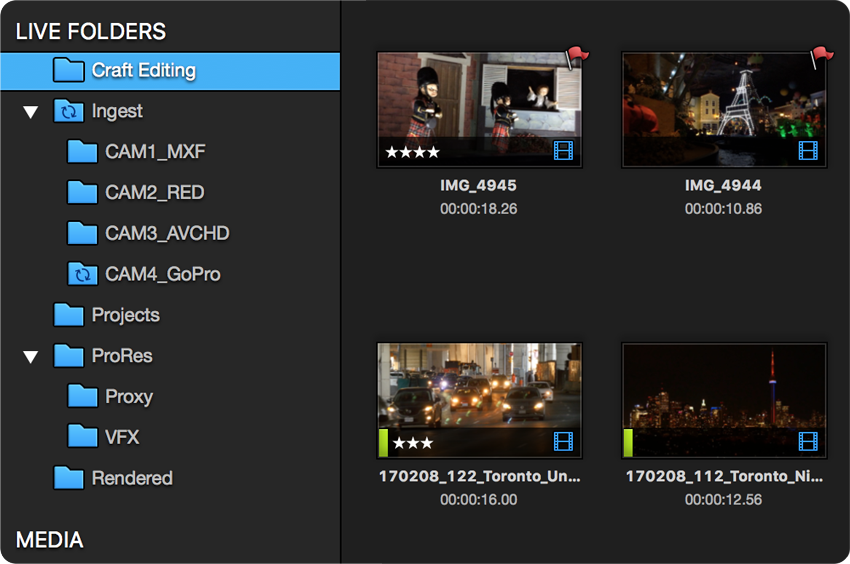Click film strip icon on 170208_112_Toronto clip
The height and width of the screenshot is (564, 850).
click(808, 441)
